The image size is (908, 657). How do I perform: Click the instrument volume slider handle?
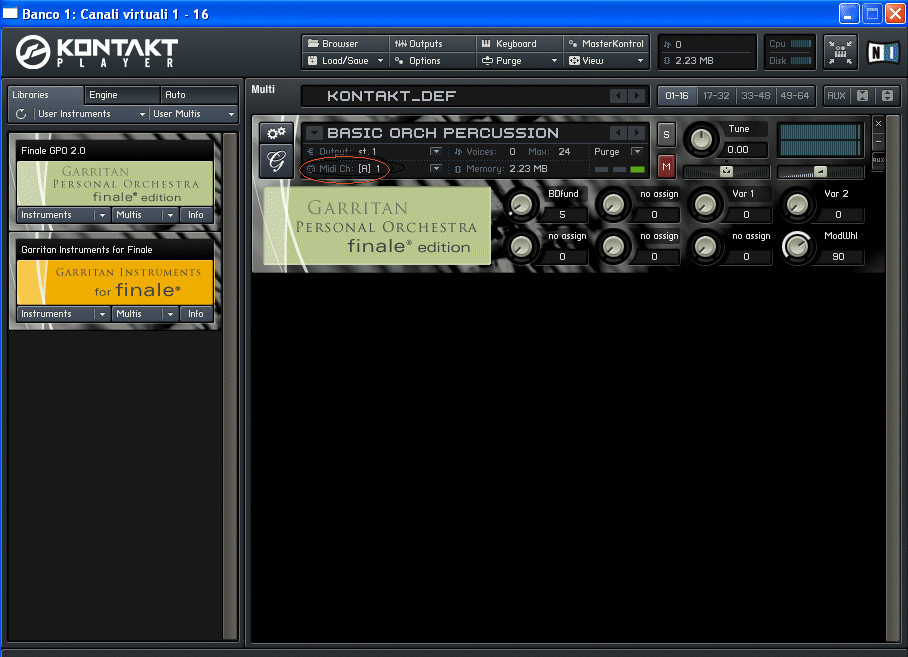point(820,171)
